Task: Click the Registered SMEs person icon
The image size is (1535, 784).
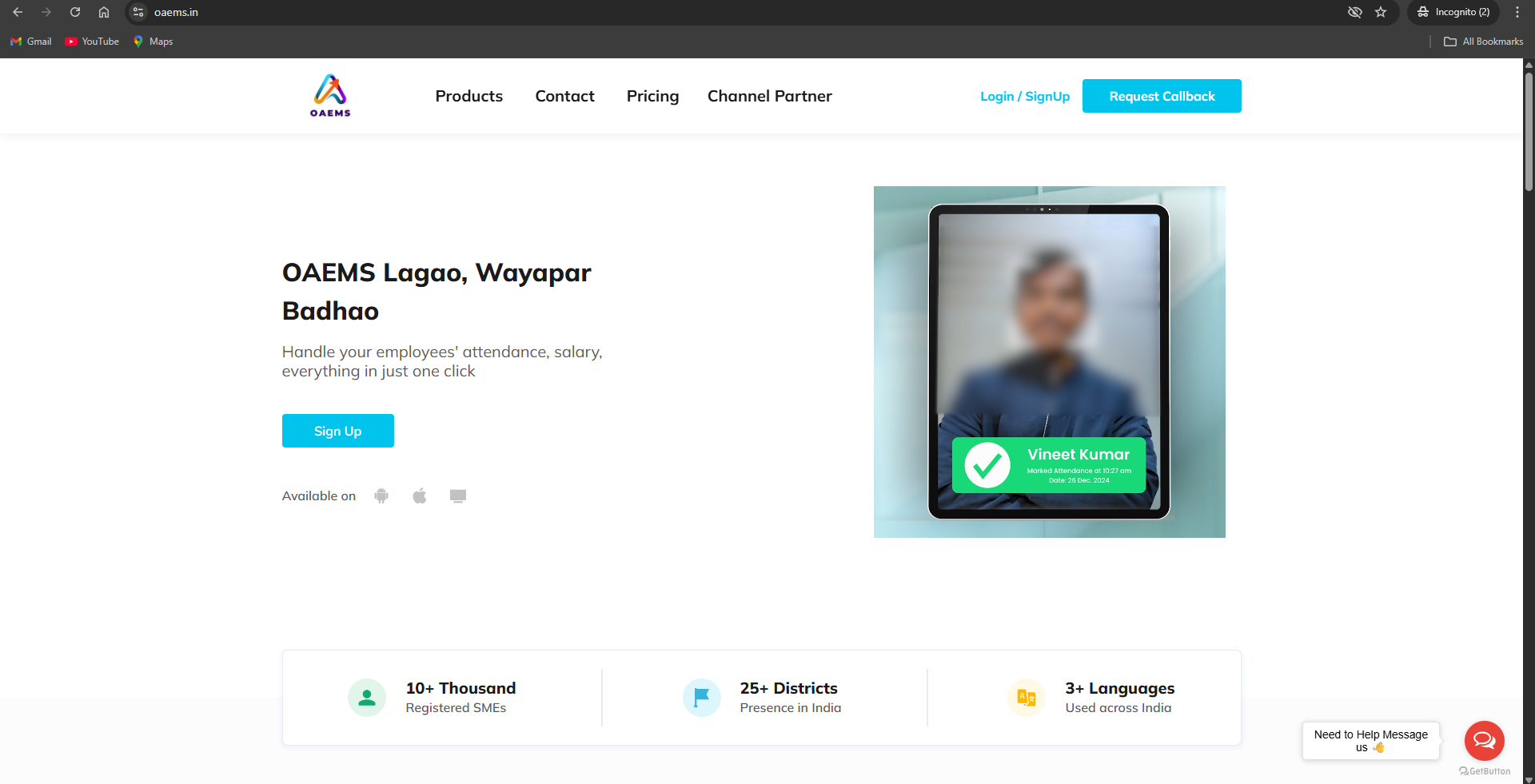Action: coord(367,698)
